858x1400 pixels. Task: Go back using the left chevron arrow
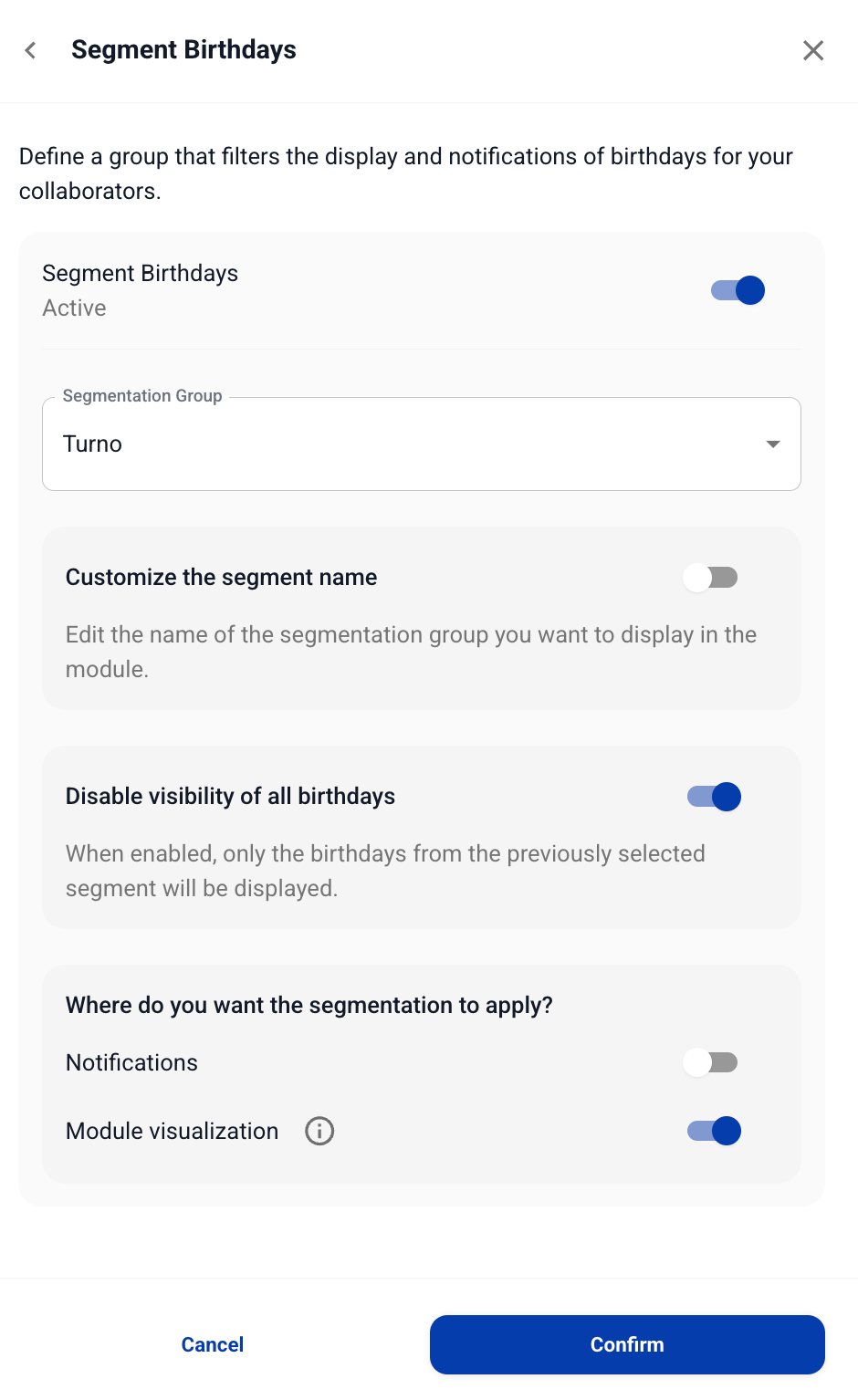(x=31, y=50)
